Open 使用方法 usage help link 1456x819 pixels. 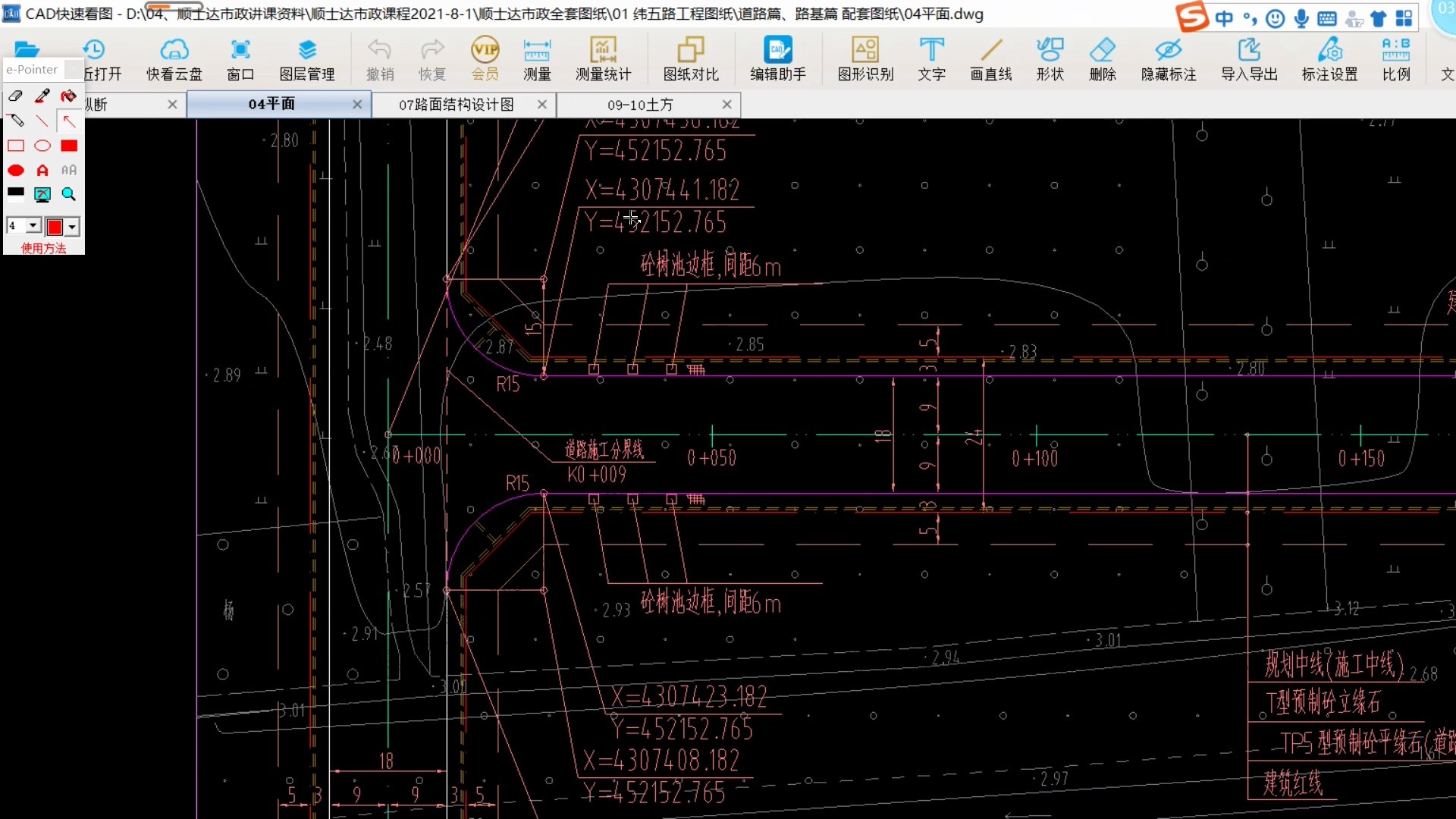[x=43, y=248]
